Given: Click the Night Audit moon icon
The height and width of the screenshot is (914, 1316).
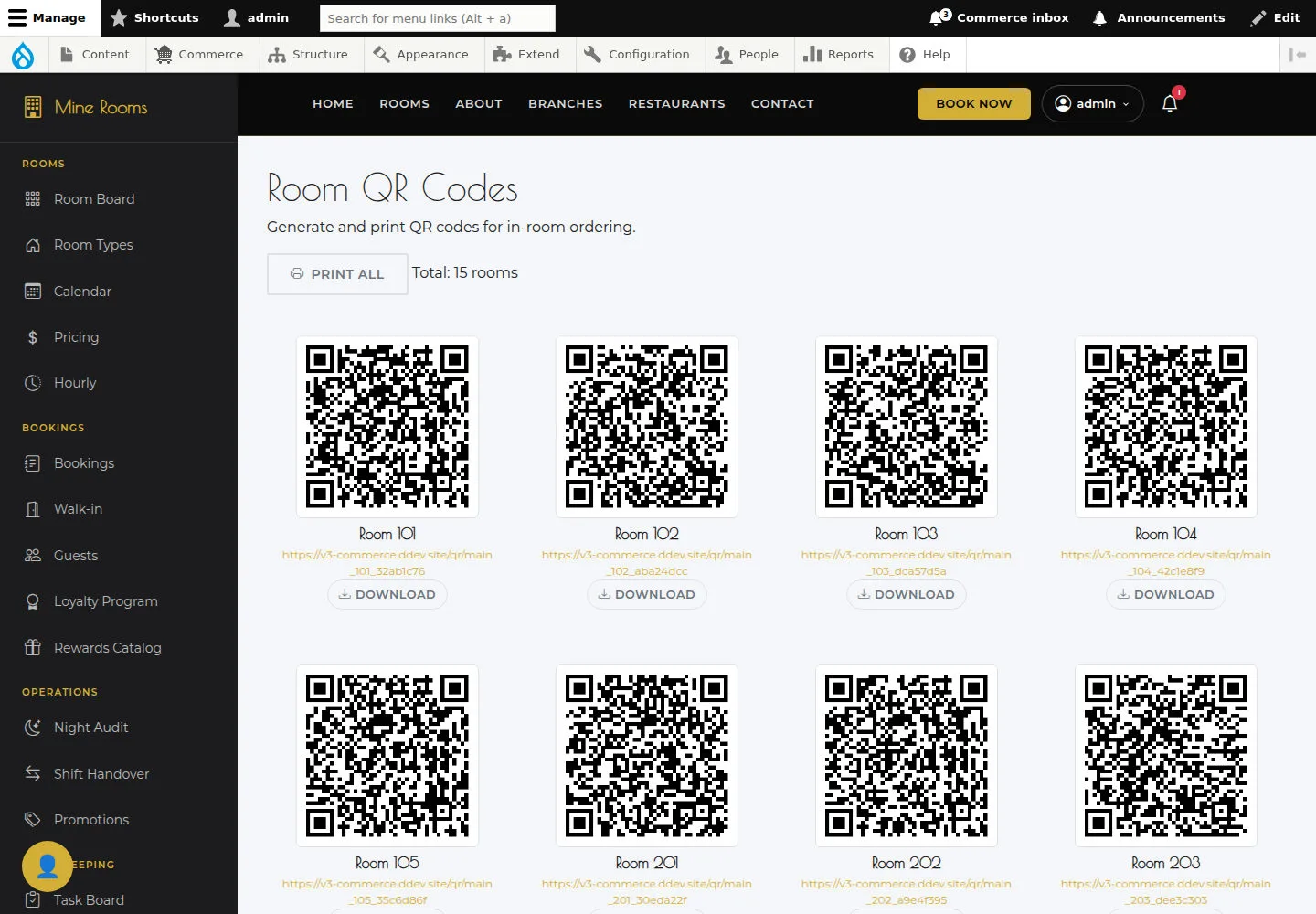Looking at the screenshot, I should (33, 728).
